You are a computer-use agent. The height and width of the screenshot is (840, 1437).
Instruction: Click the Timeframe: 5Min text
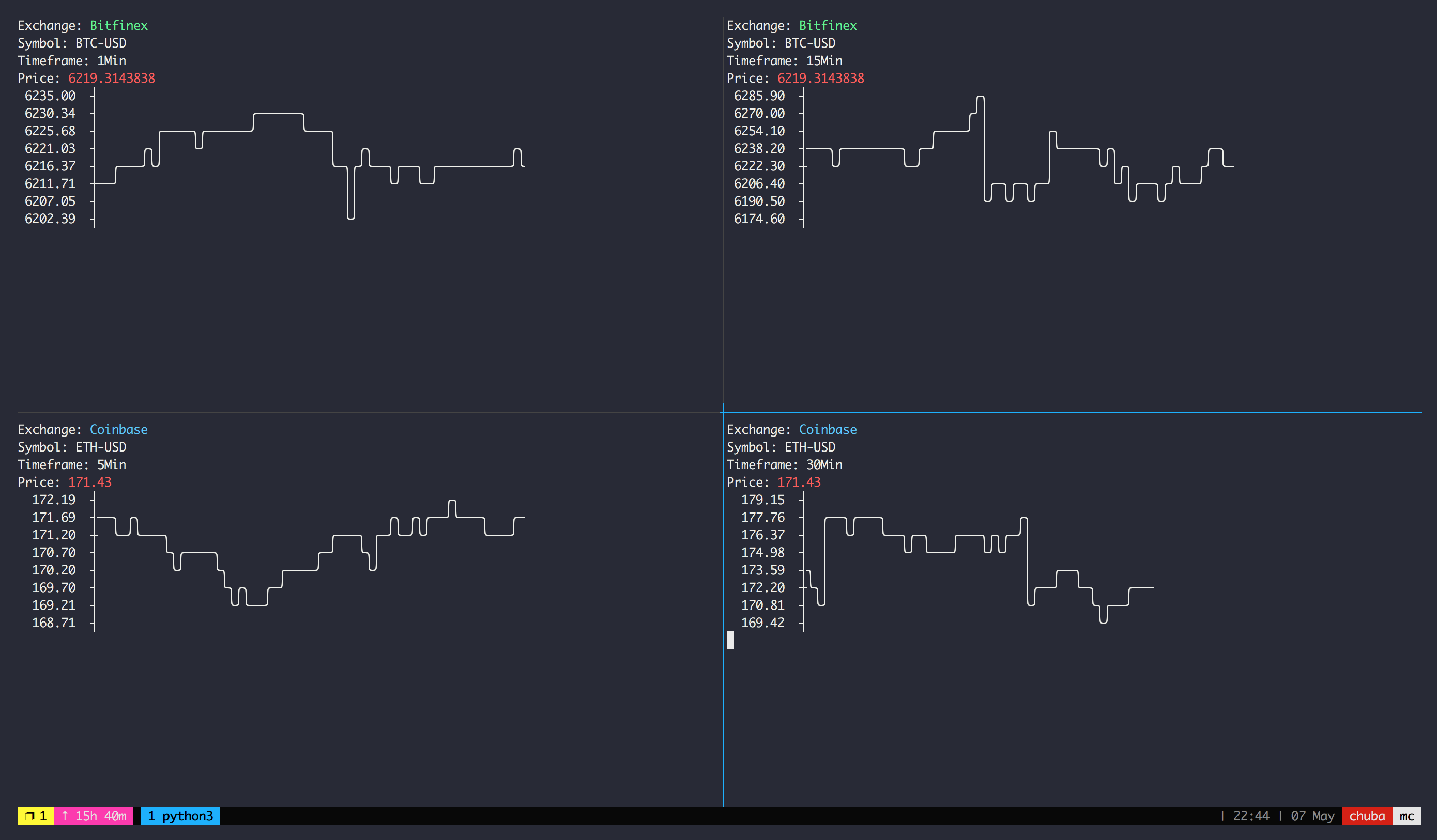72,464
